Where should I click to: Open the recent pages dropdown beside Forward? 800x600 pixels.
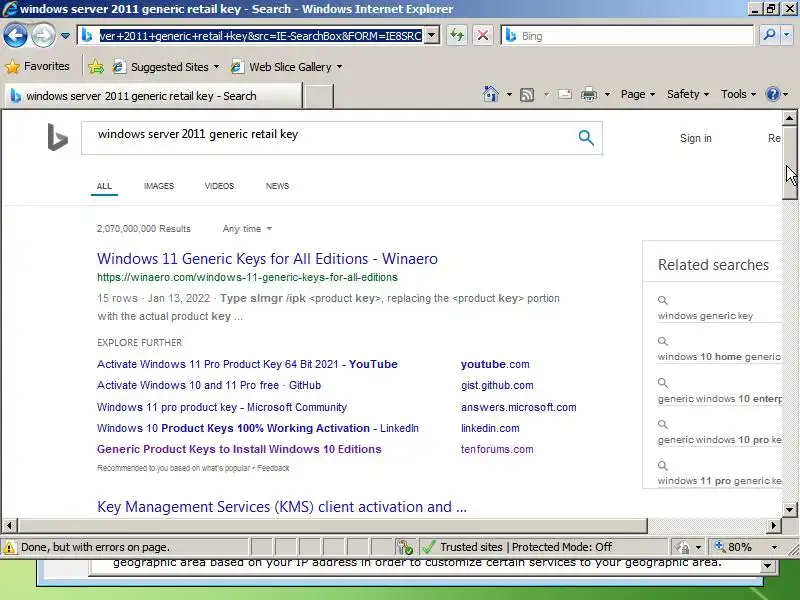65,36
